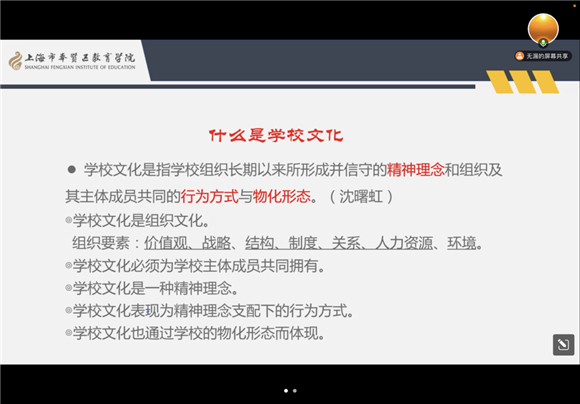
Task: Click the 无涯的屏幕共享 sharing label
Action: 547,56
